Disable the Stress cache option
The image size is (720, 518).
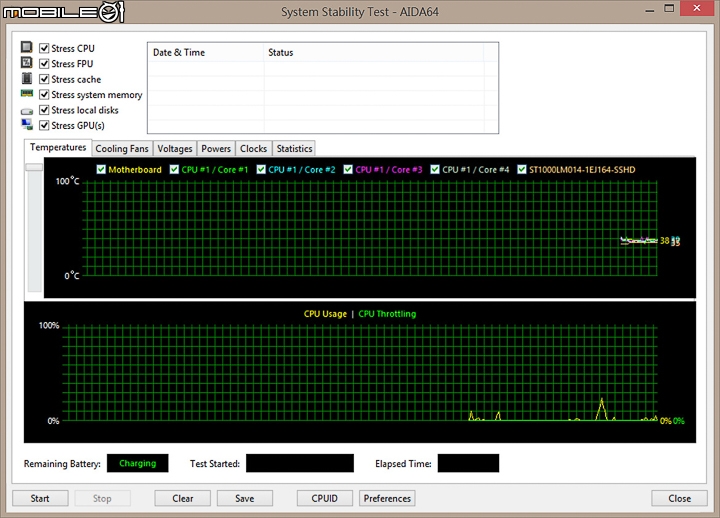click(44, 79)
